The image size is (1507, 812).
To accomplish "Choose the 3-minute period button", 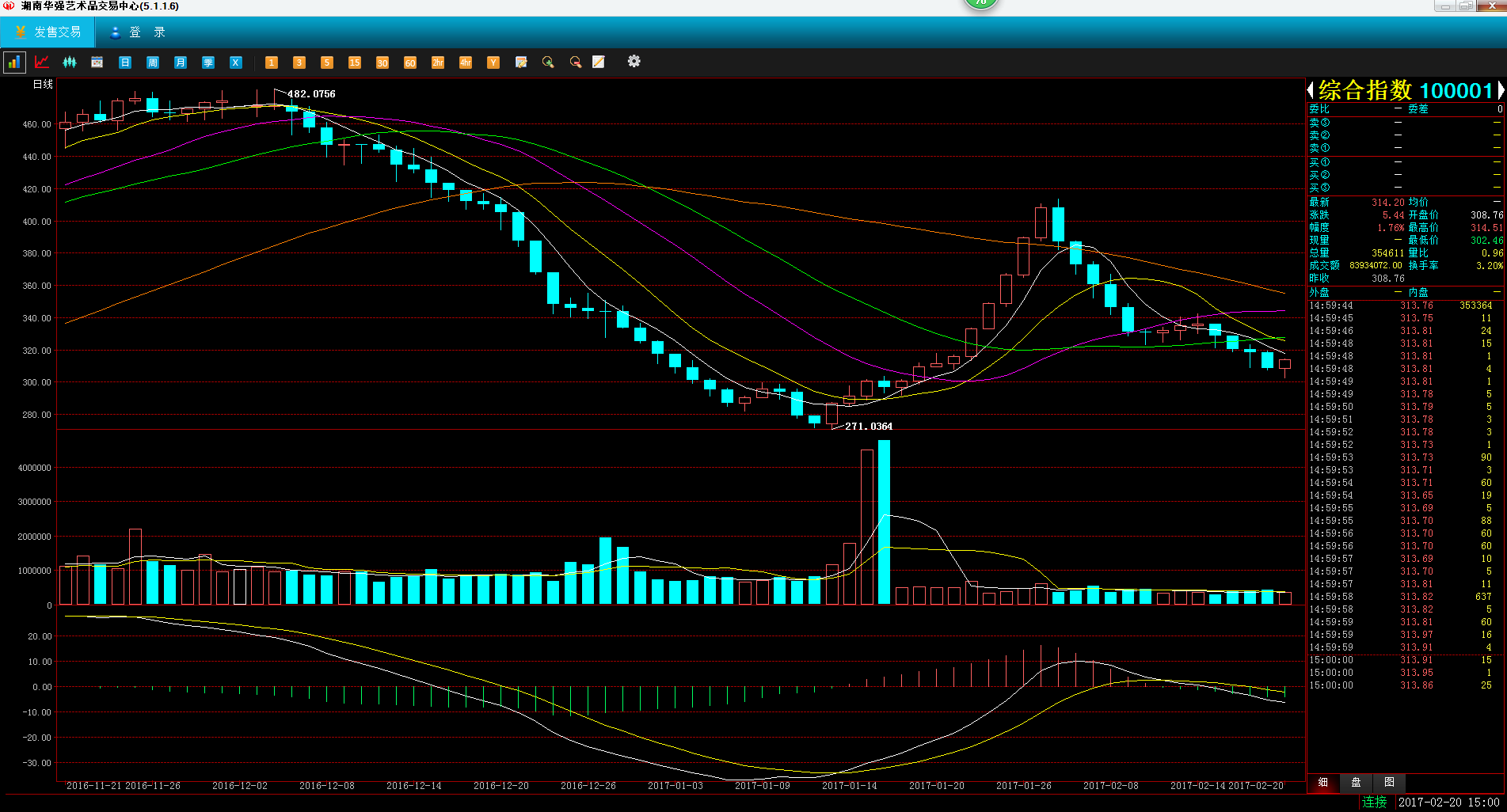I will [299, 62].
